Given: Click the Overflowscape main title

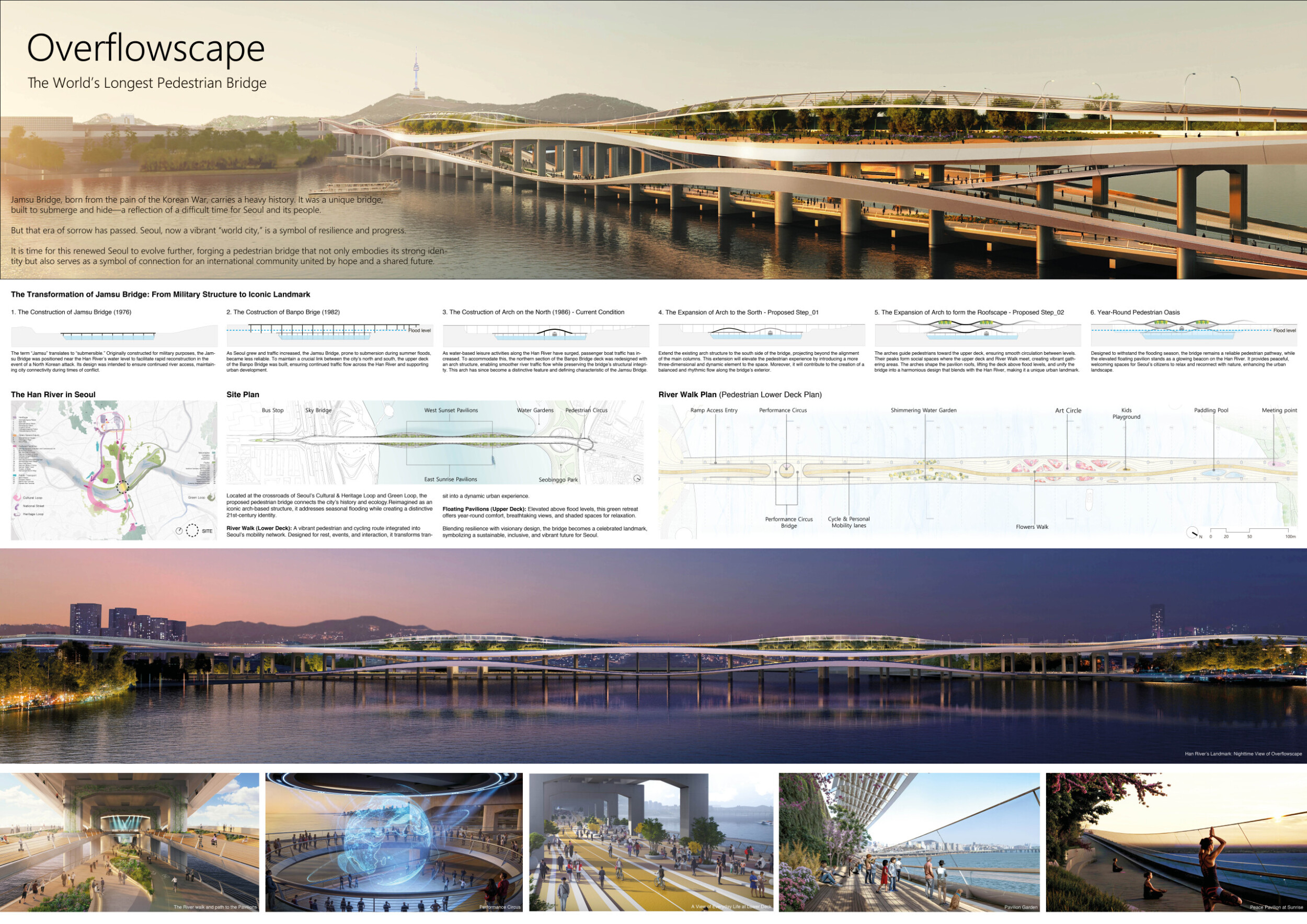Looking at the screenshot, I should coord(146,49).
